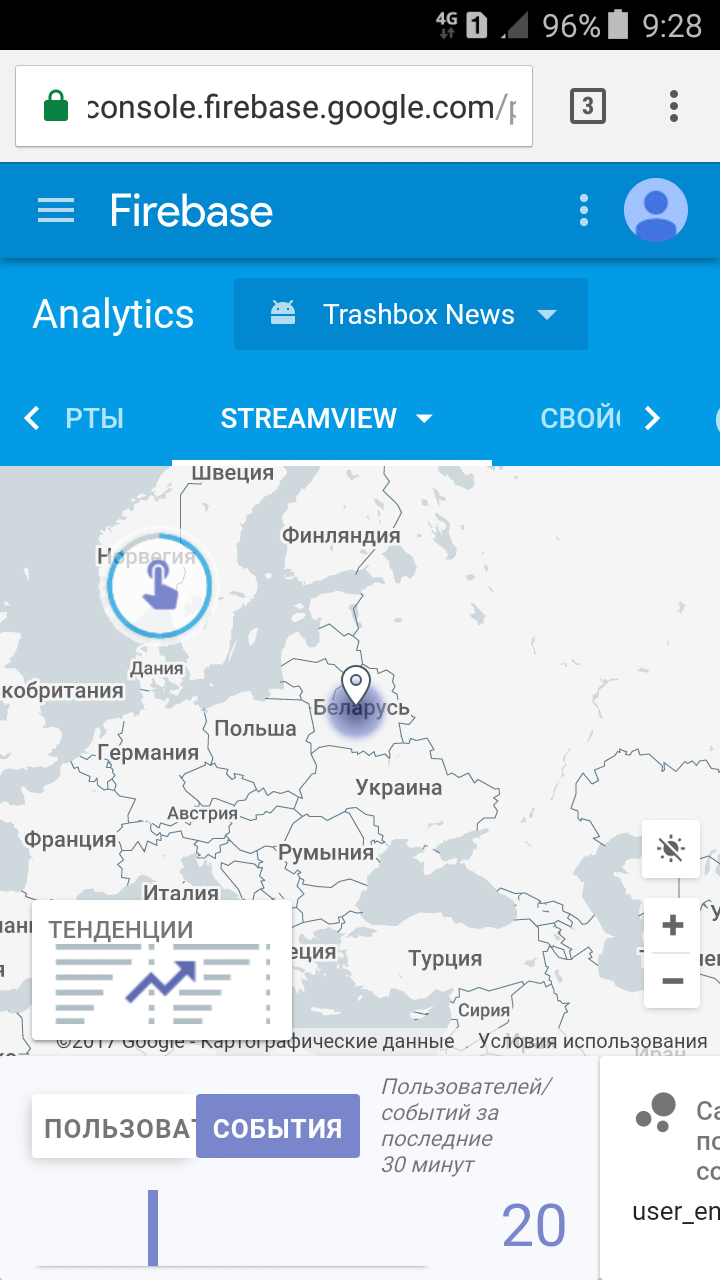The image size is (720, 1280).
Task: Select the ПОЛЬЗОВАТ toggle button
Action: pyautogui.click(x=115, y=1129)
